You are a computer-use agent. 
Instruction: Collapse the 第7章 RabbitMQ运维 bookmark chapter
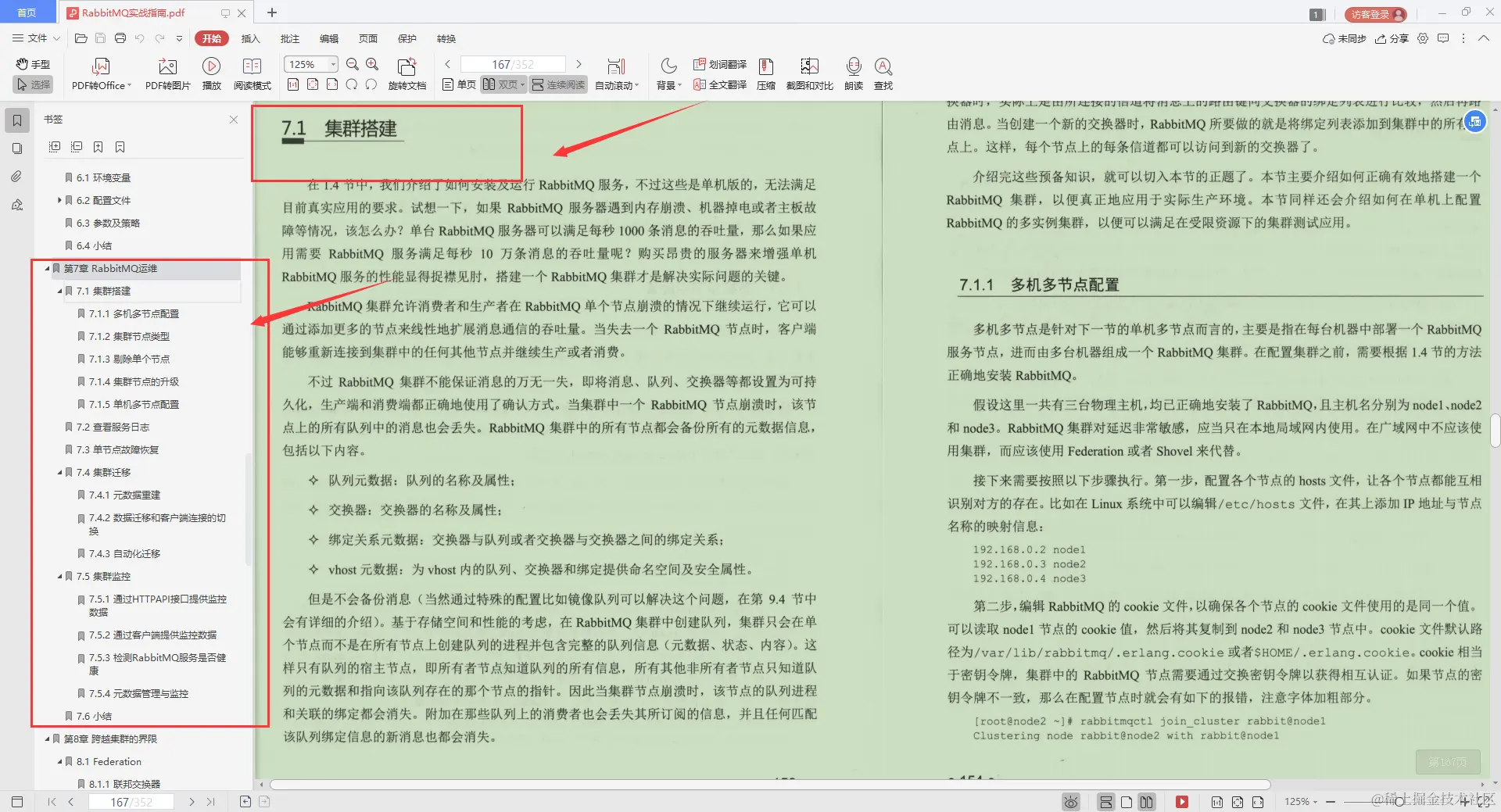(47, 269)
